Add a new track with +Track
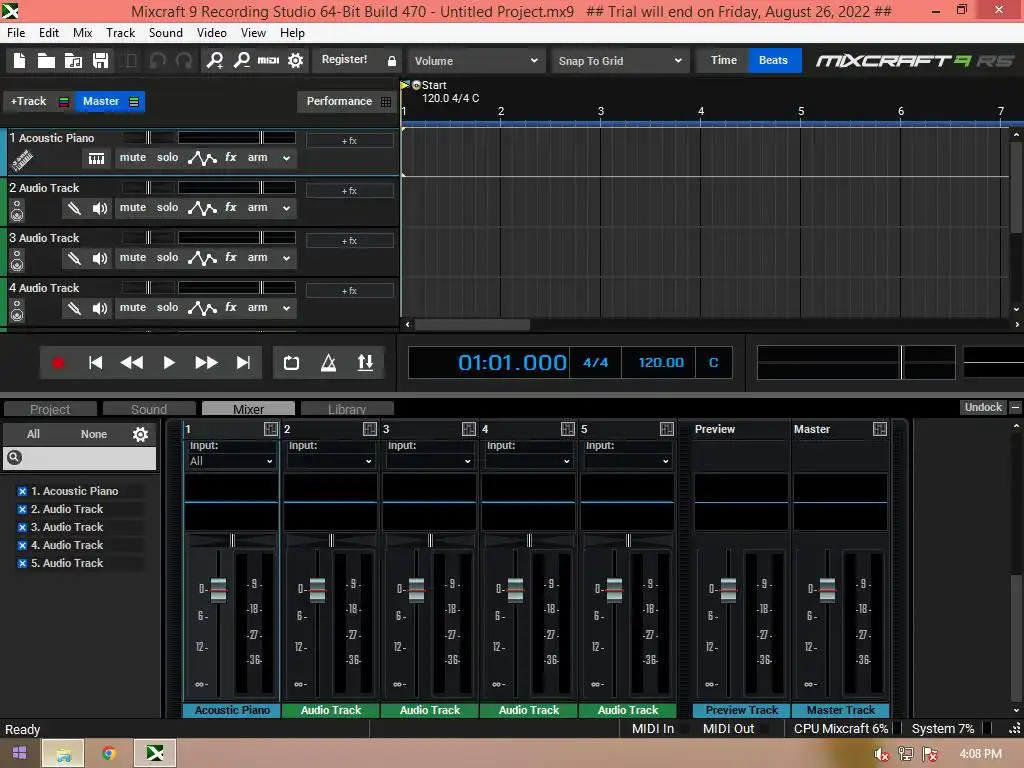The width and height of the screenshot is (1024, 768). click(29, 101)
